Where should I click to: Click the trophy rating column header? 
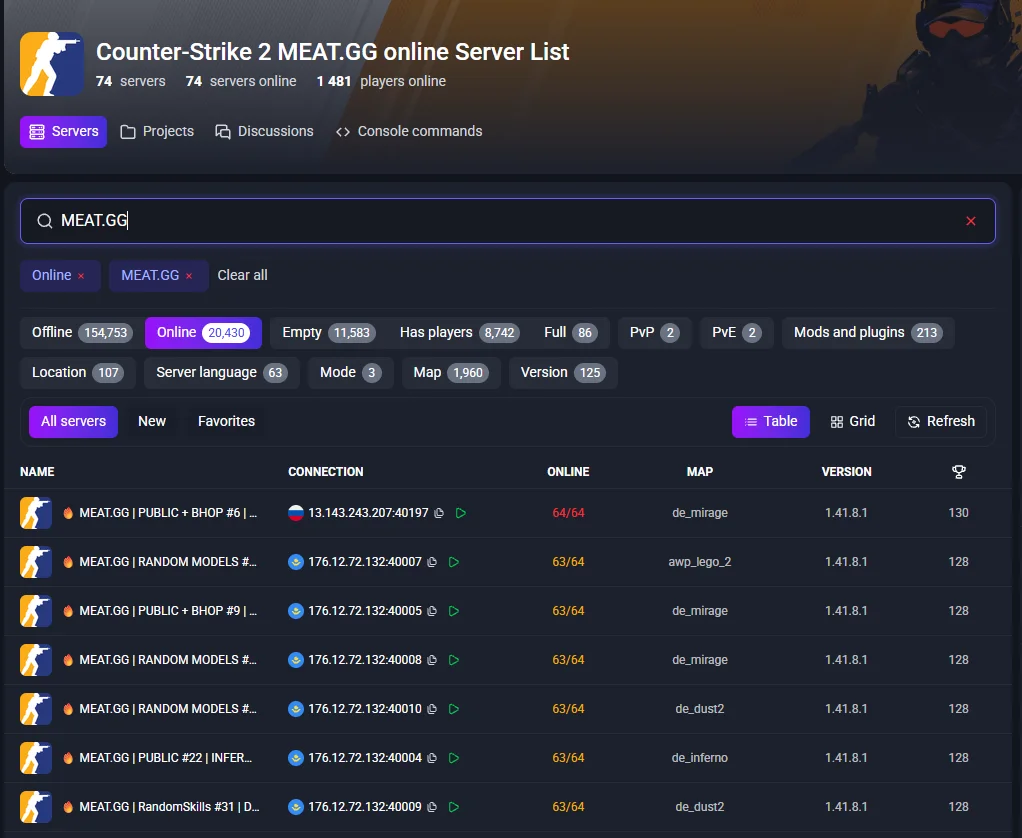coord(958,472)
